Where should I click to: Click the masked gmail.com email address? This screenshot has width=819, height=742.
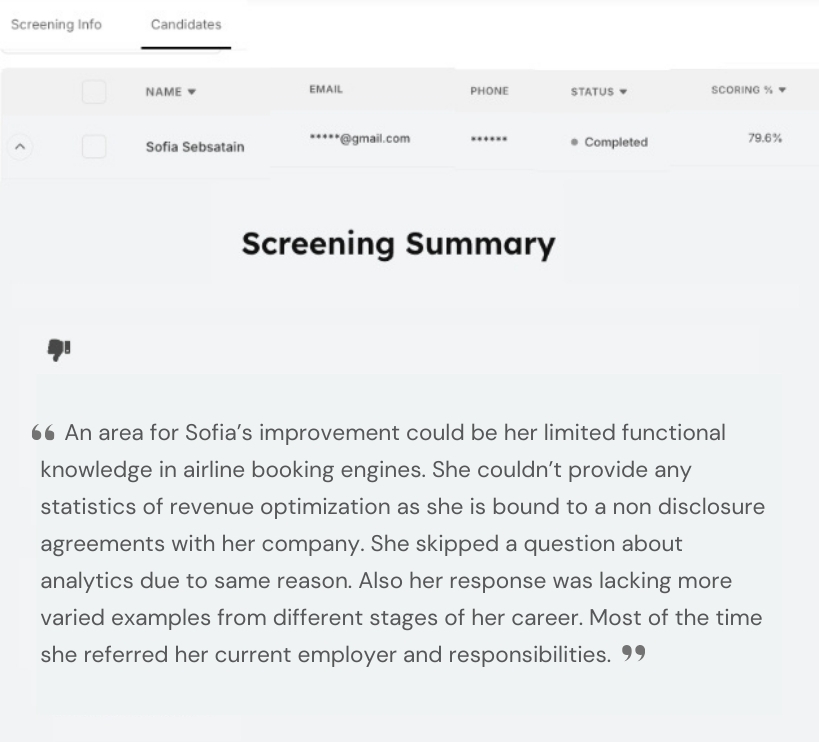[360, 138]
